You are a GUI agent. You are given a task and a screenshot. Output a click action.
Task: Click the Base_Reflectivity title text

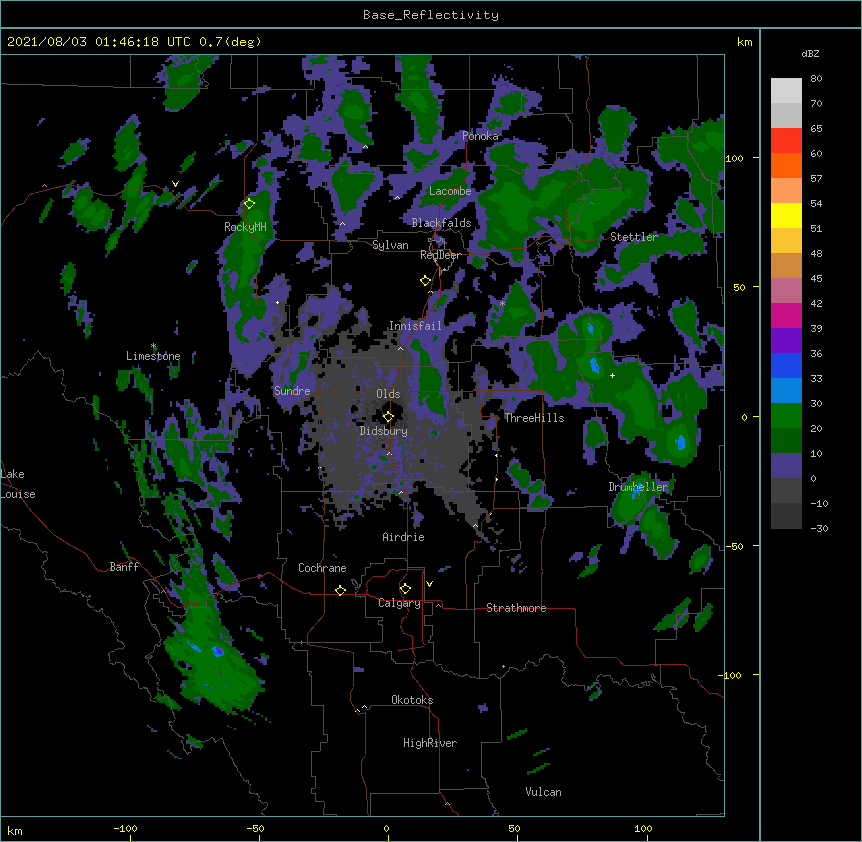coord(431,15)
